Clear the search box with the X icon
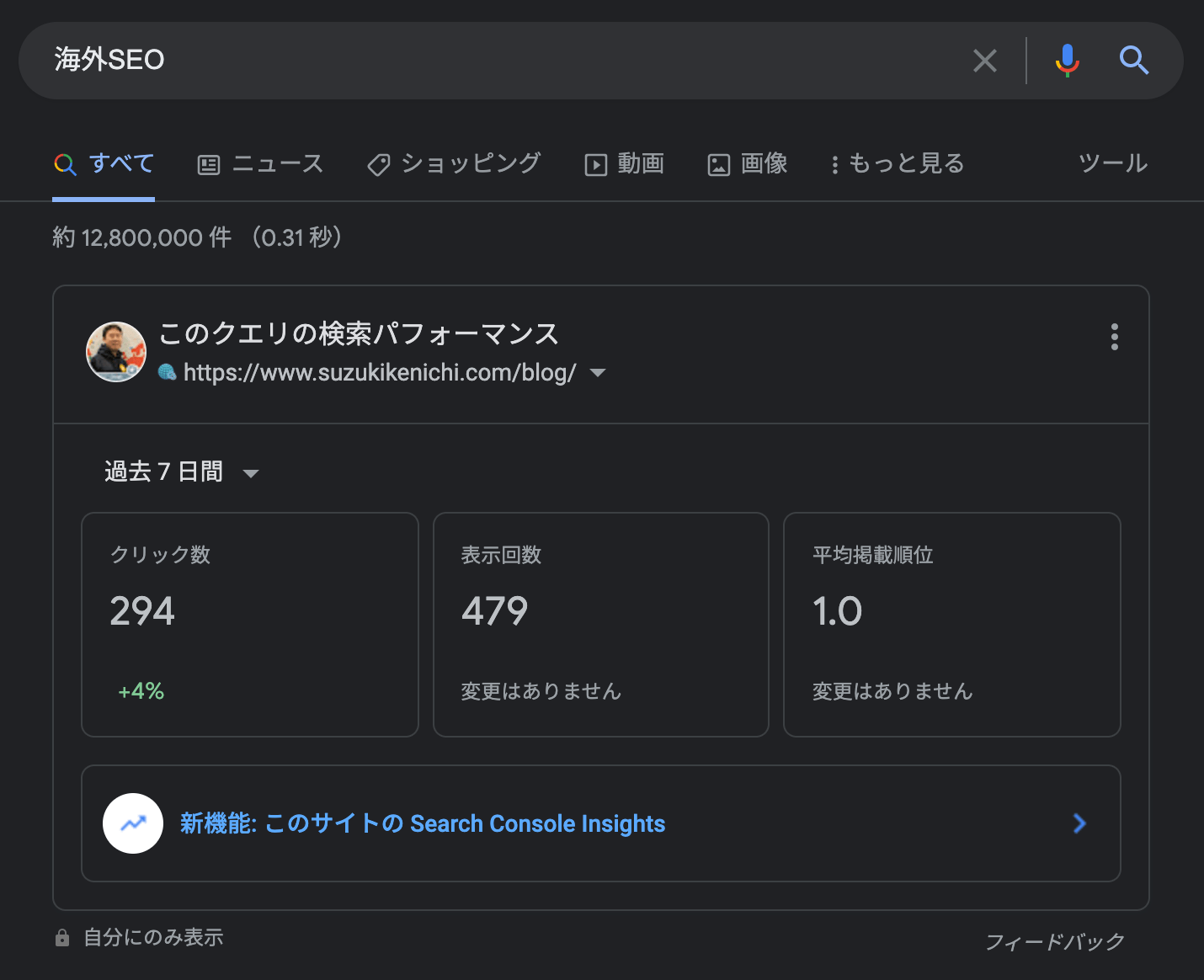This screenshot has height=980, width=1204. tap(984, 61)
